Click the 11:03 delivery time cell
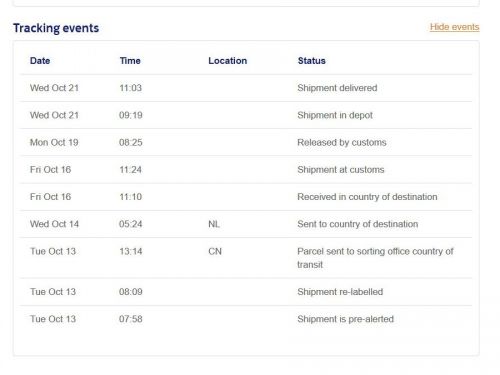This screenshot has width=500, height=375. 131,88
